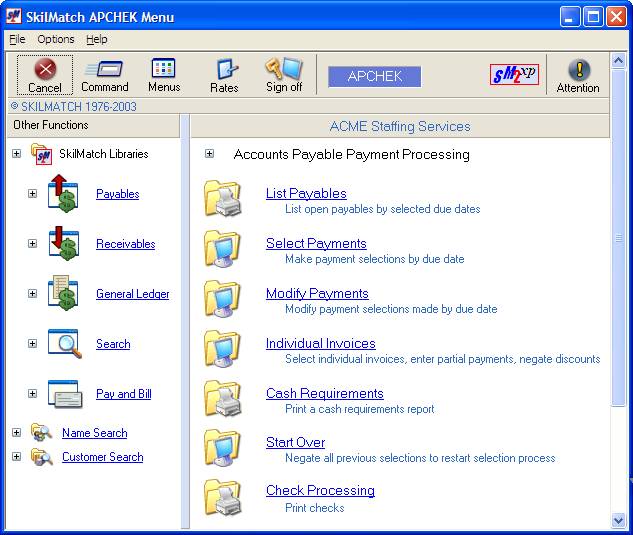This screenshot has height=535, width=633.
Task: Open the Select Payments link
Action: [x=316, y=243]
